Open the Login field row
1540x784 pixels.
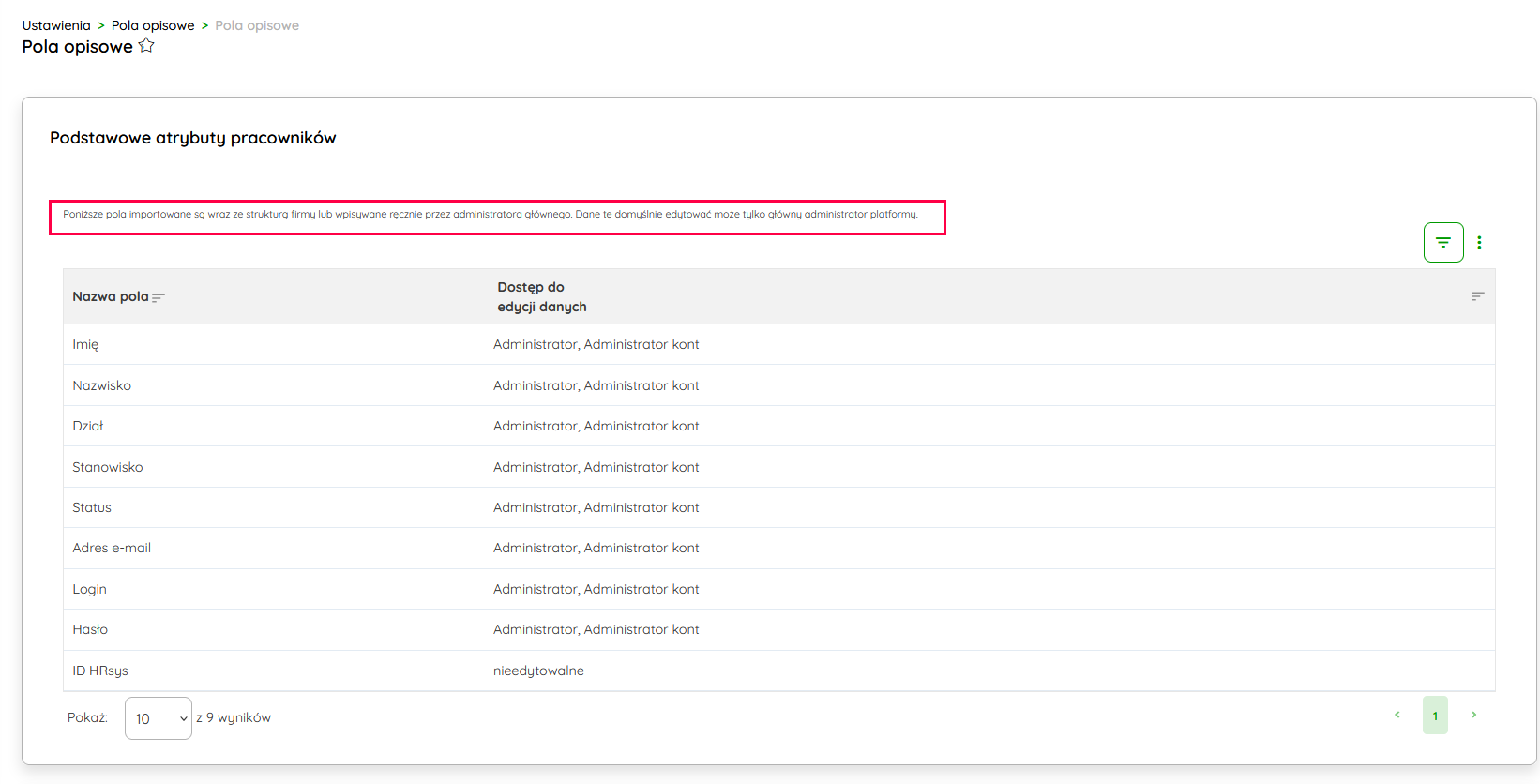(x=90, y=589)
